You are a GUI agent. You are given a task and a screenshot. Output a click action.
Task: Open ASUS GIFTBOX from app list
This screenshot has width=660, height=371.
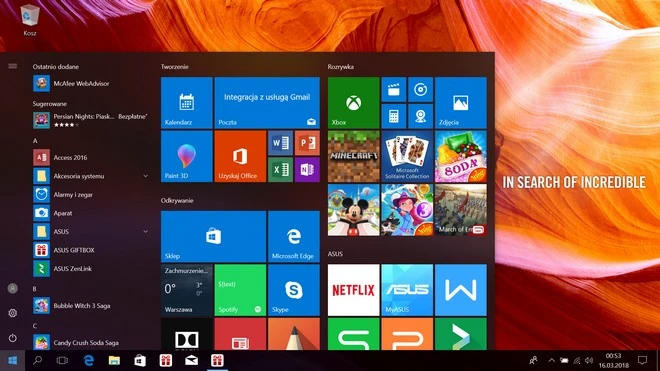91,250
